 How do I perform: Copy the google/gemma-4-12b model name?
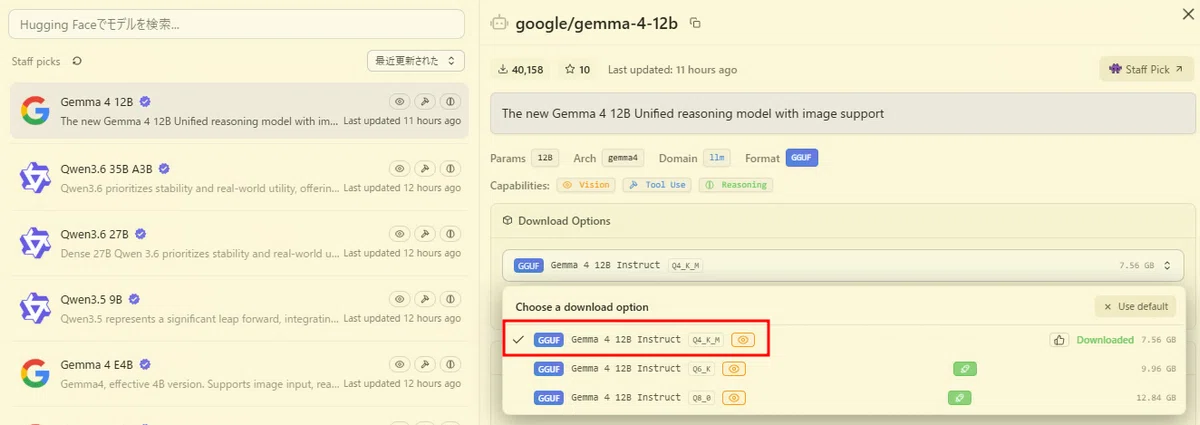coord(696,23)
